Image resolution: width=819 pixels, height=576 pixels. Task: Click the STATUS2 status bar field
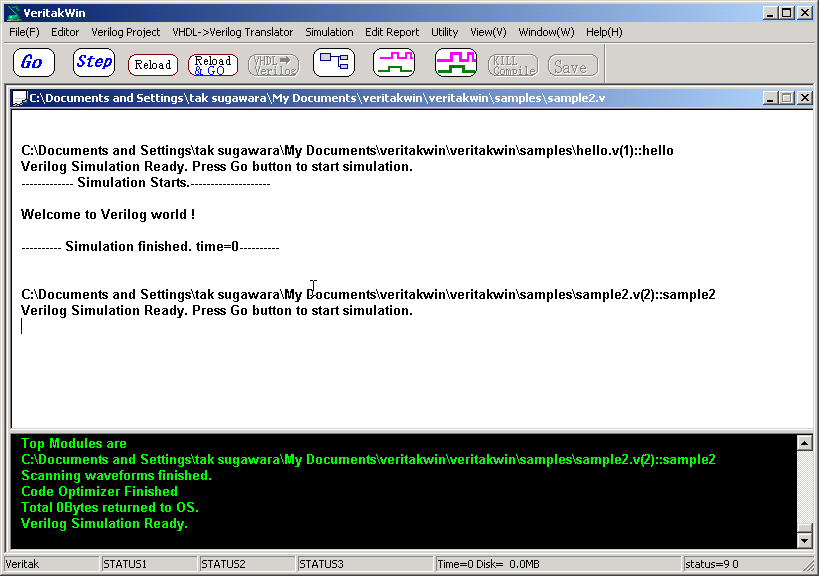pyautogui.click(x=247, y=564)
